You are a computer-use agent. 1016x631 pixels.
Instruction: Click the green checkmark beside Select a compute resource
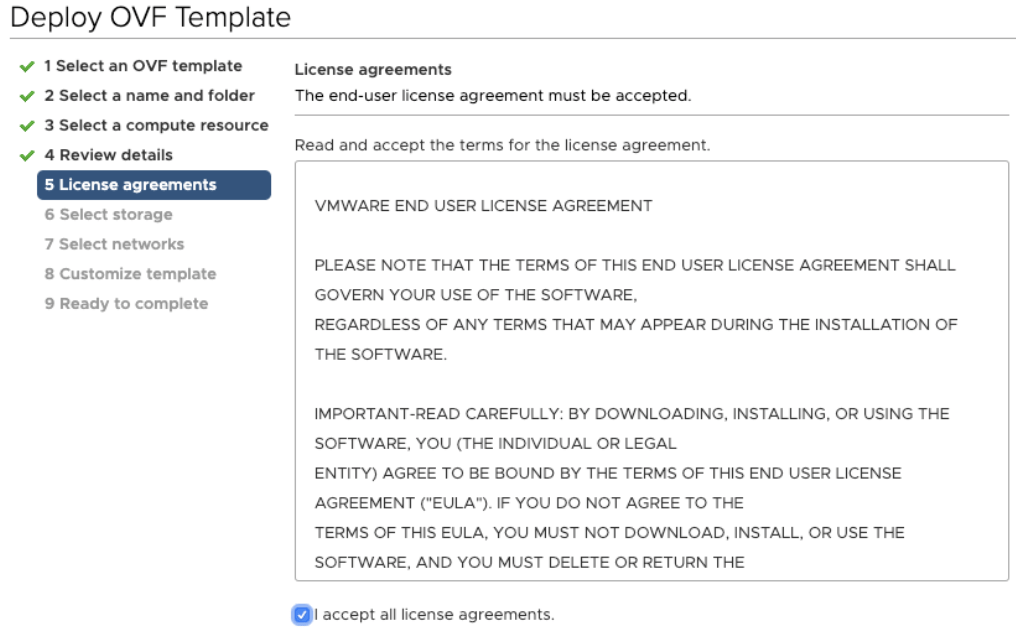(x=27, y=127)
